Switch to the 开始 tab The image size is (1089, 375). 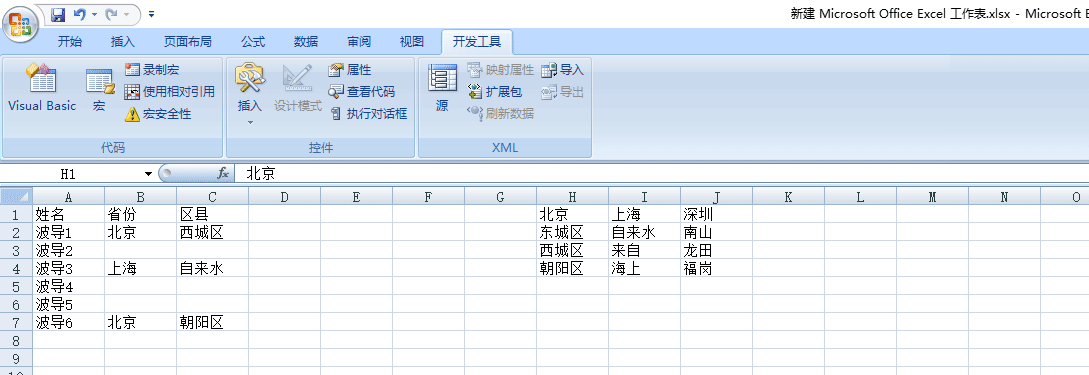pos(69,42)
